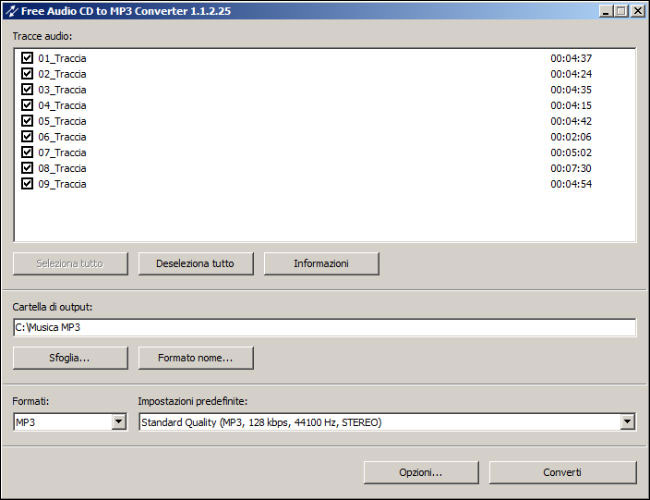Open the Opzioni settings button
This screenshot has height=500, width=650.
[421, 472]
